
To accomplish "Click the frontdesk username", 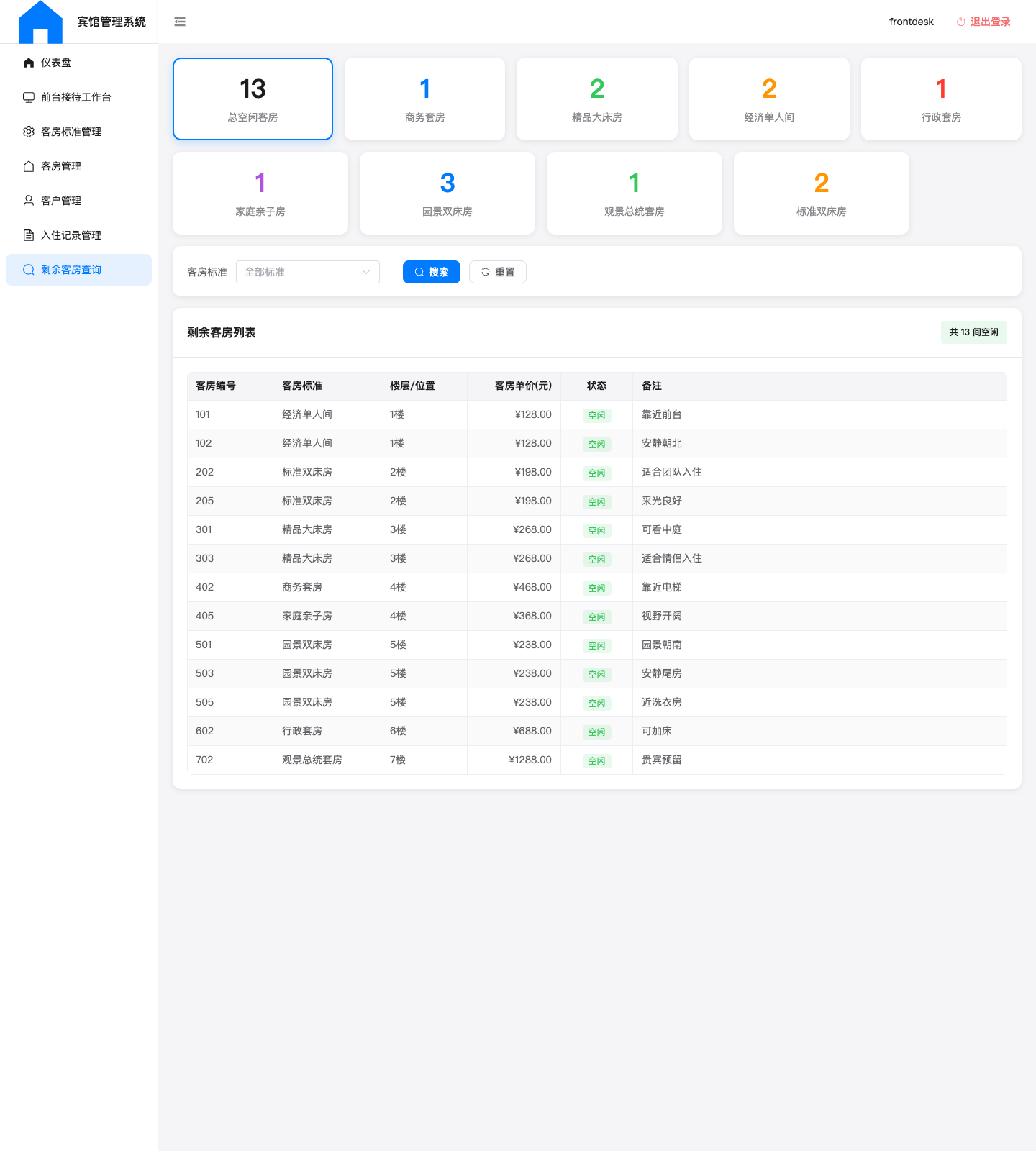I will point(912,22).
